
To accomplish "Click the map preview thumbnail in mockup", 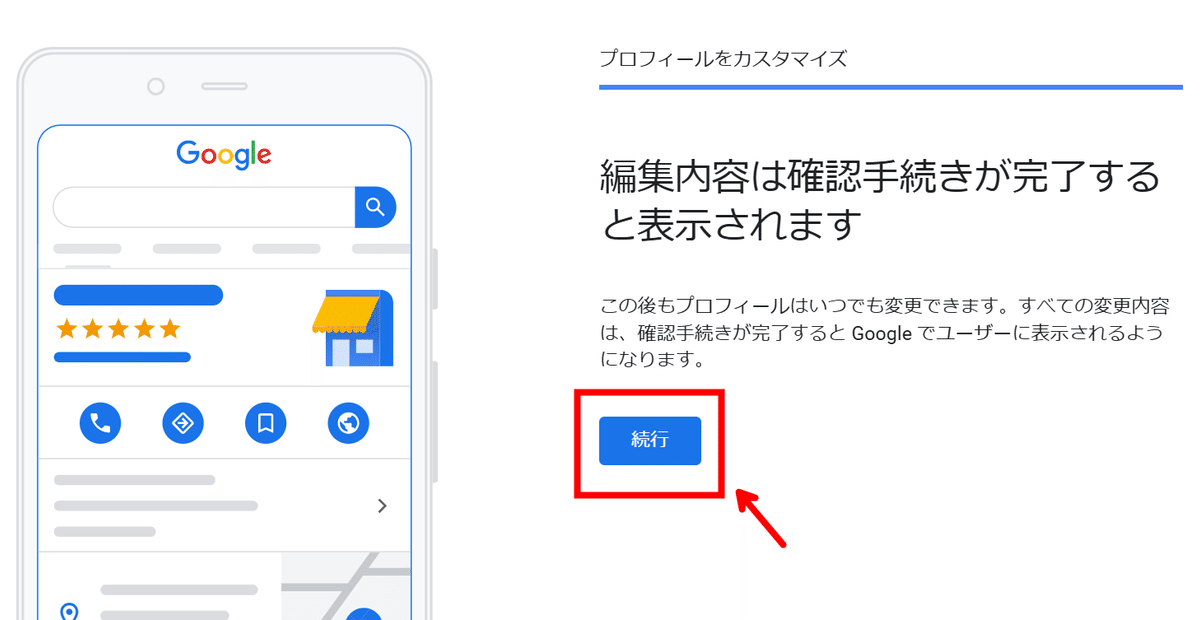I will [x=346, y=585].
